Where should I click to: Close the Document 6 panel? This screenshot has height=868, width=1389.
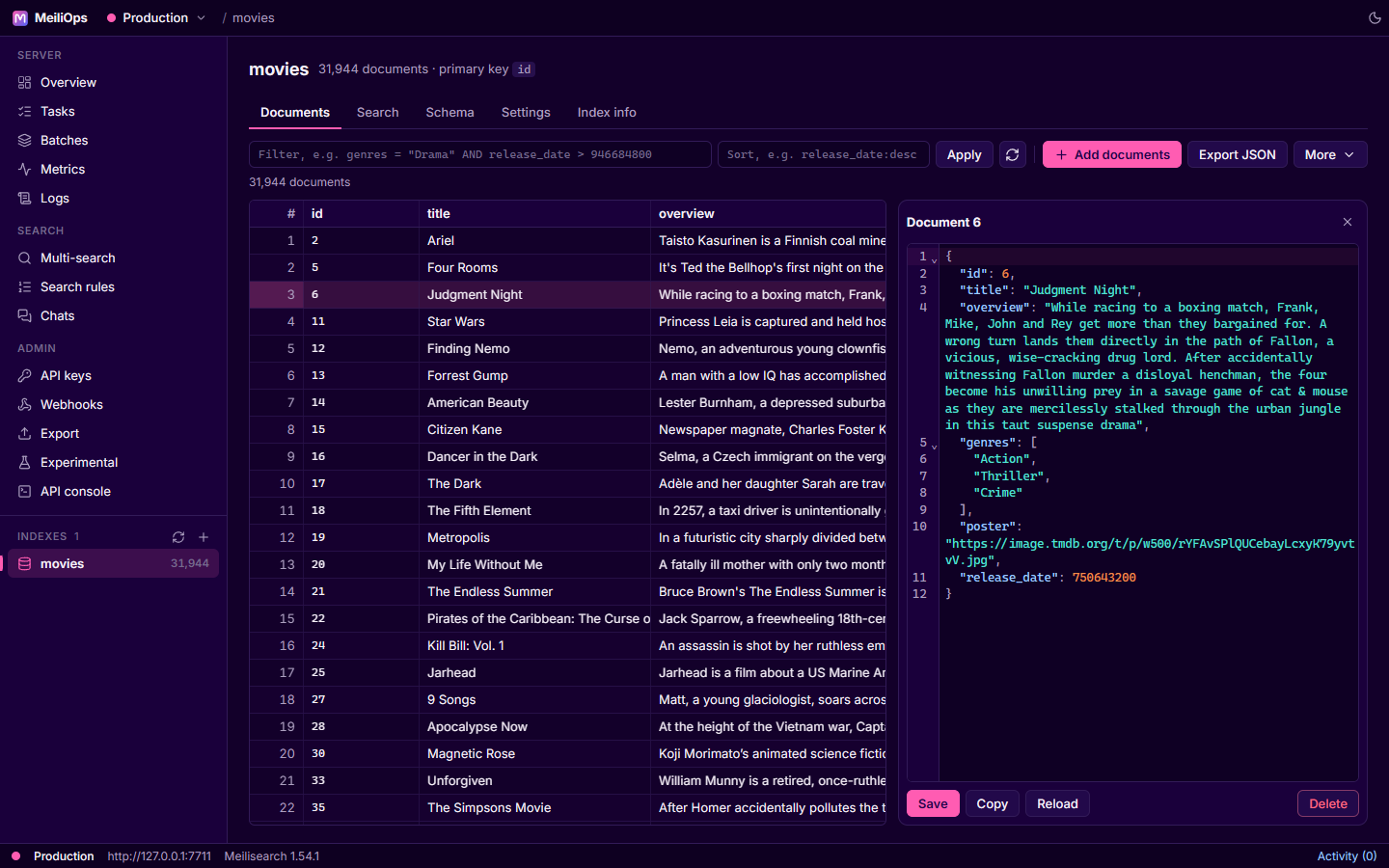[x=1348, y=222]
